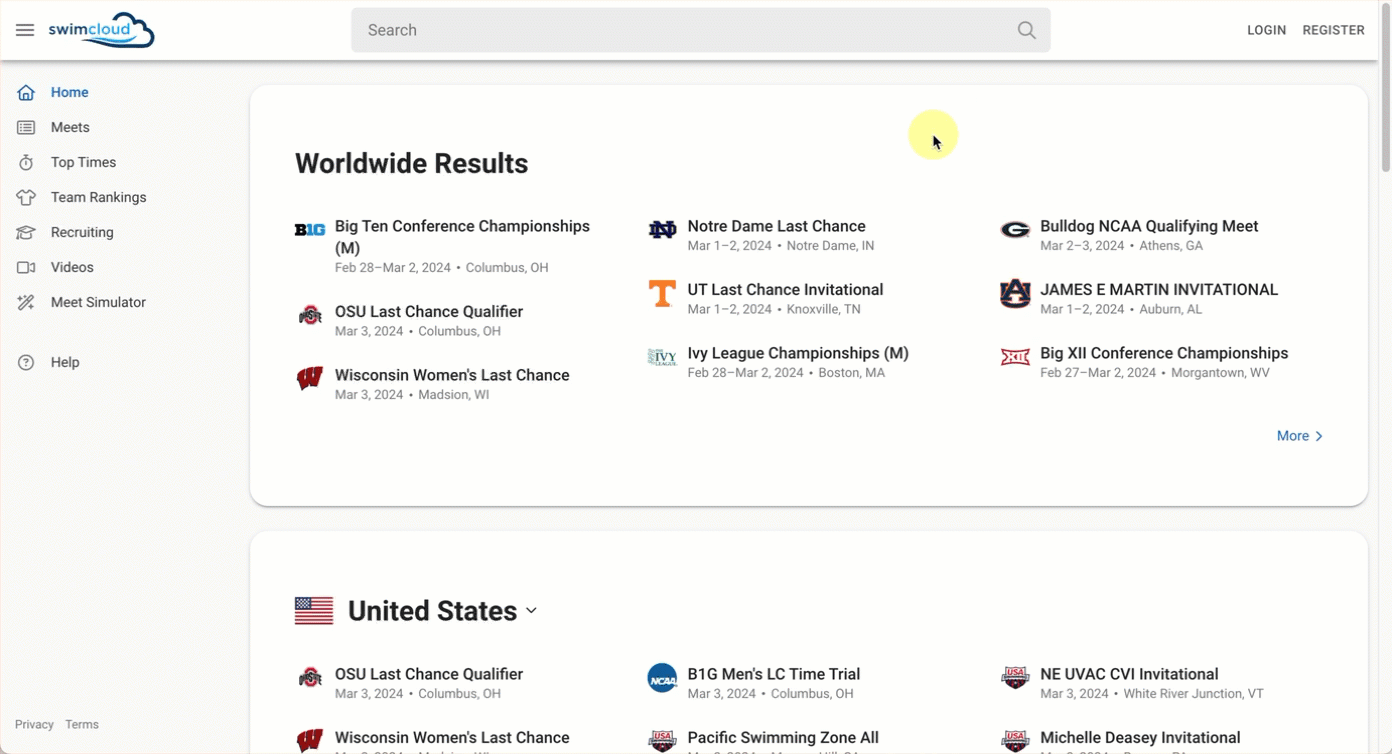Click USA Swimming logo beside NE UVAC
Image resolution: width=1392 pixels, height=754 pixels.
click(x=1015, y=678)
